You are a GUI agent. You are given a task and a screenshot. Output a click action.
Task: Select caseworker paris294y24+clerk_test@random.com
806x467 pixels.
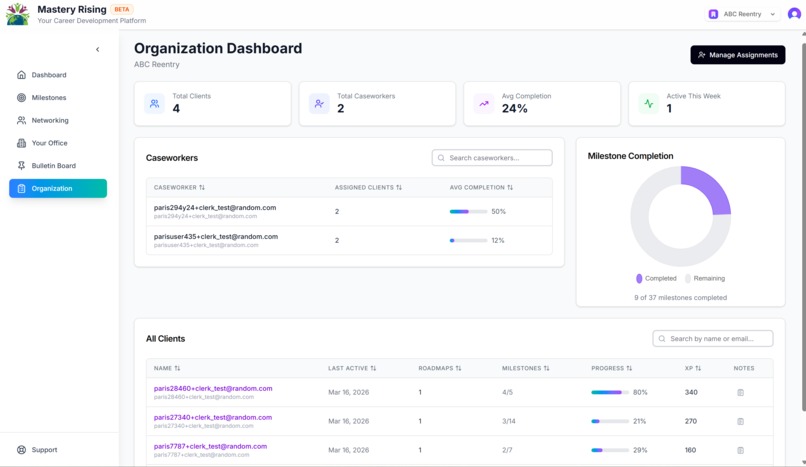(215, 208)
